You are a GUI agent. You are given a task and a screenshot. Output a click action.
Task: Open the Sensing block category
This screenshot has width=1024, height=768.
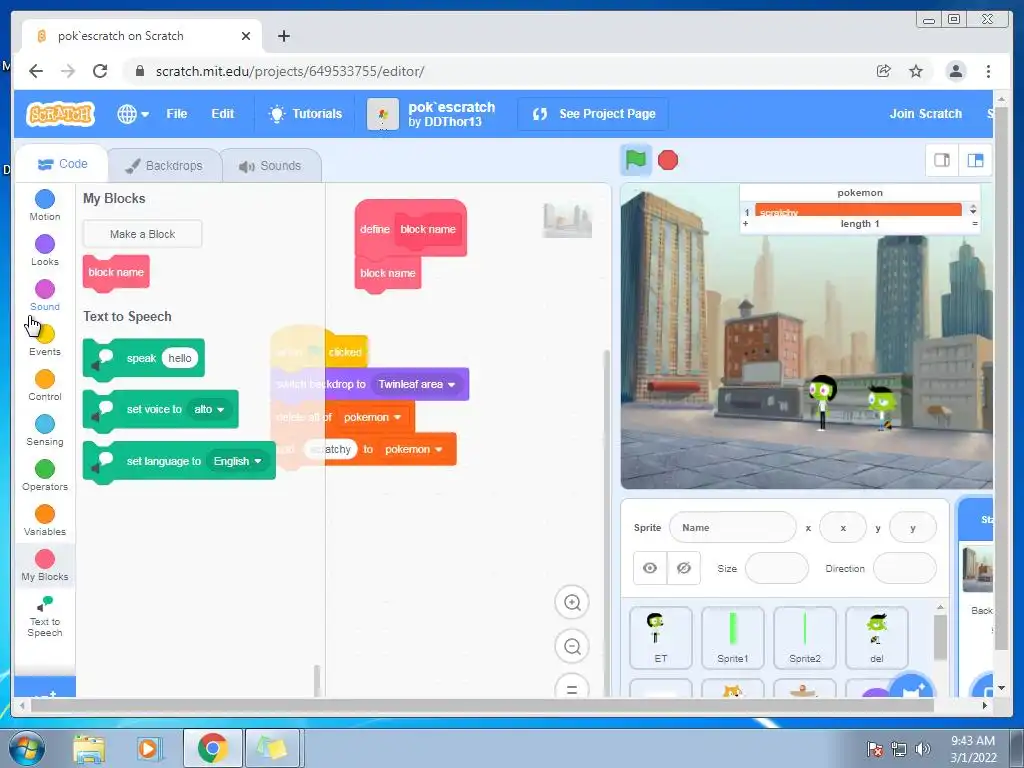(44, 430)
